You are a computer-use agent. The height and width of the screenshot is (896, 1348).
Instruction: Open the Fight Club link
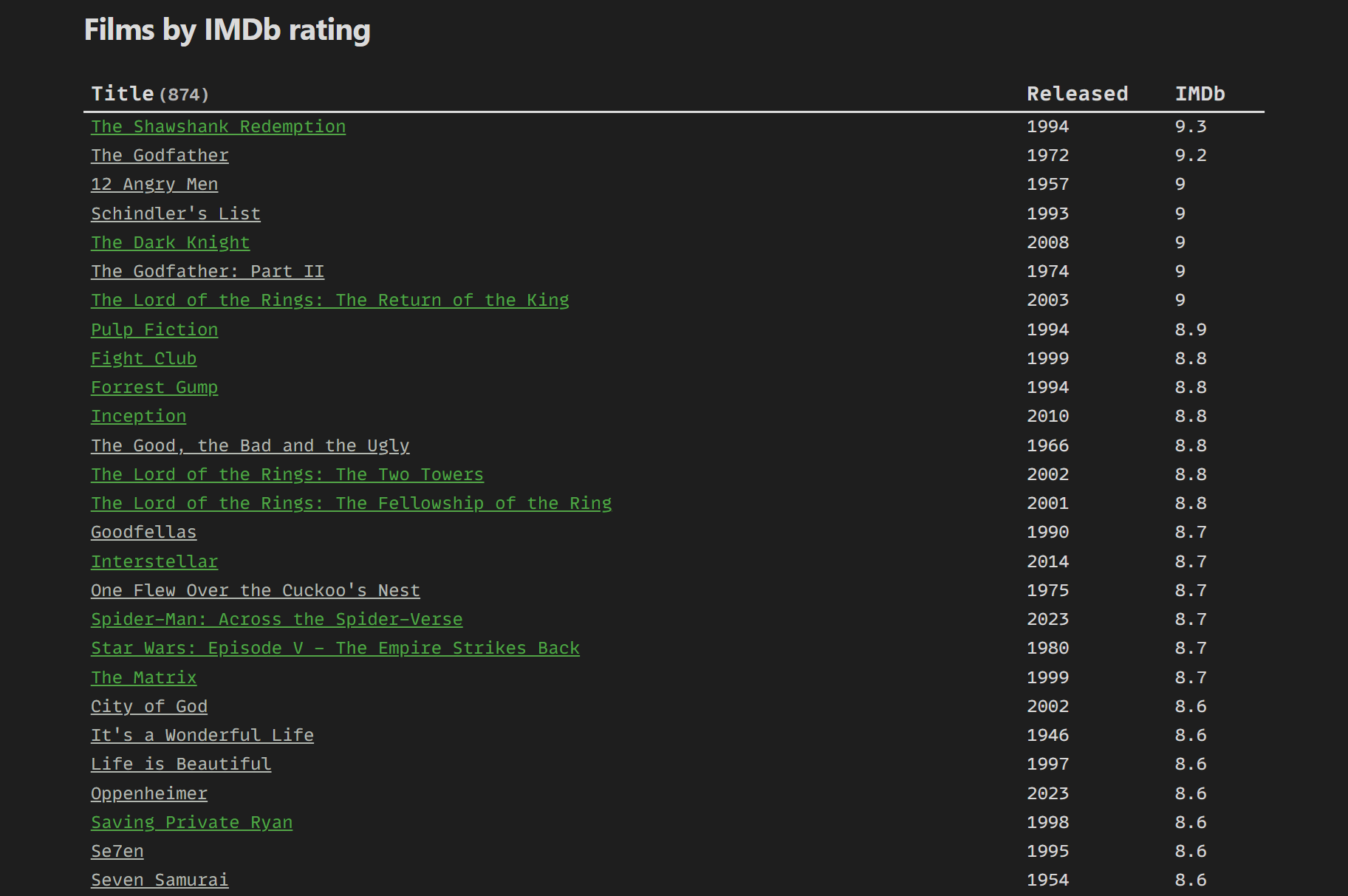[x=144, y=358]
